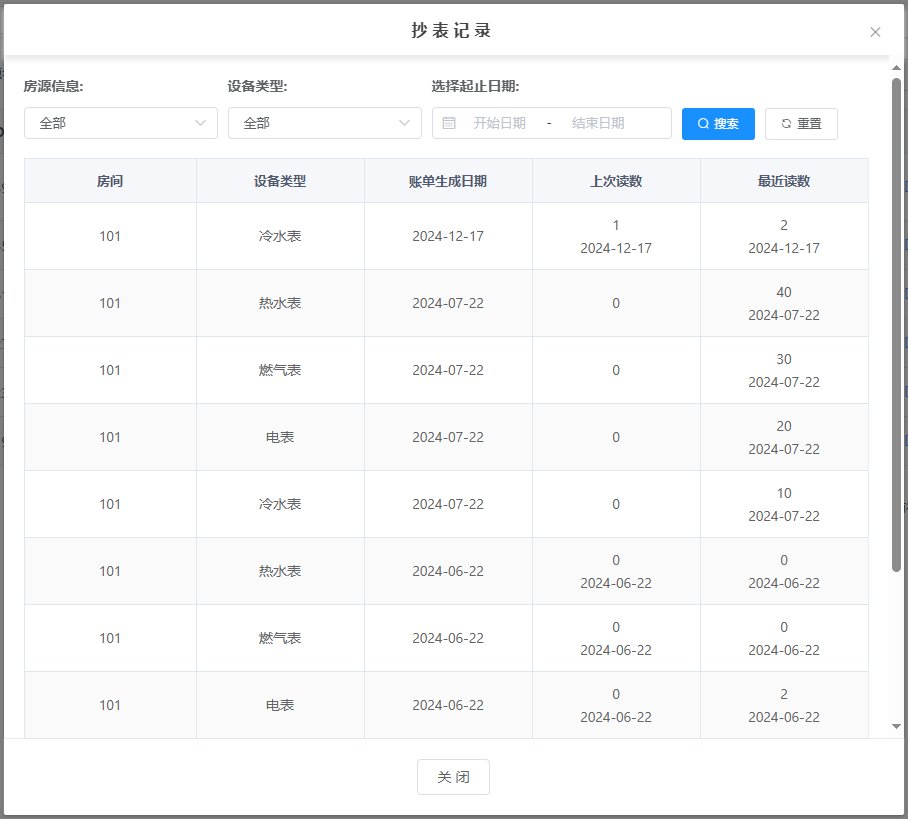Viewport: 908px width, 819px height.
Task: Select the 房间 column header
Action: pyautogui.click(x=110, y=181)
